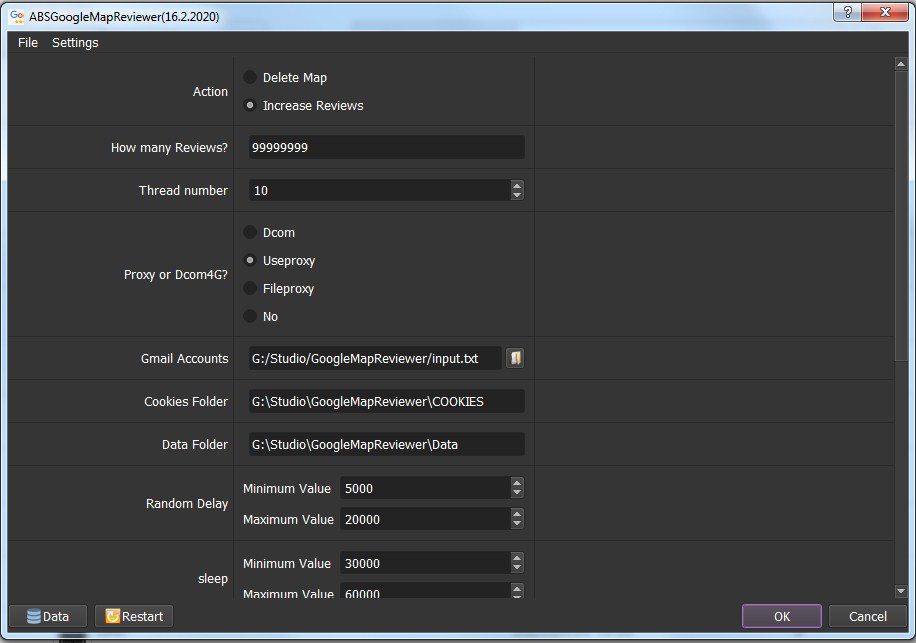Open the File menu
Viewport: 916px width, 643px height.
(27, 43)
